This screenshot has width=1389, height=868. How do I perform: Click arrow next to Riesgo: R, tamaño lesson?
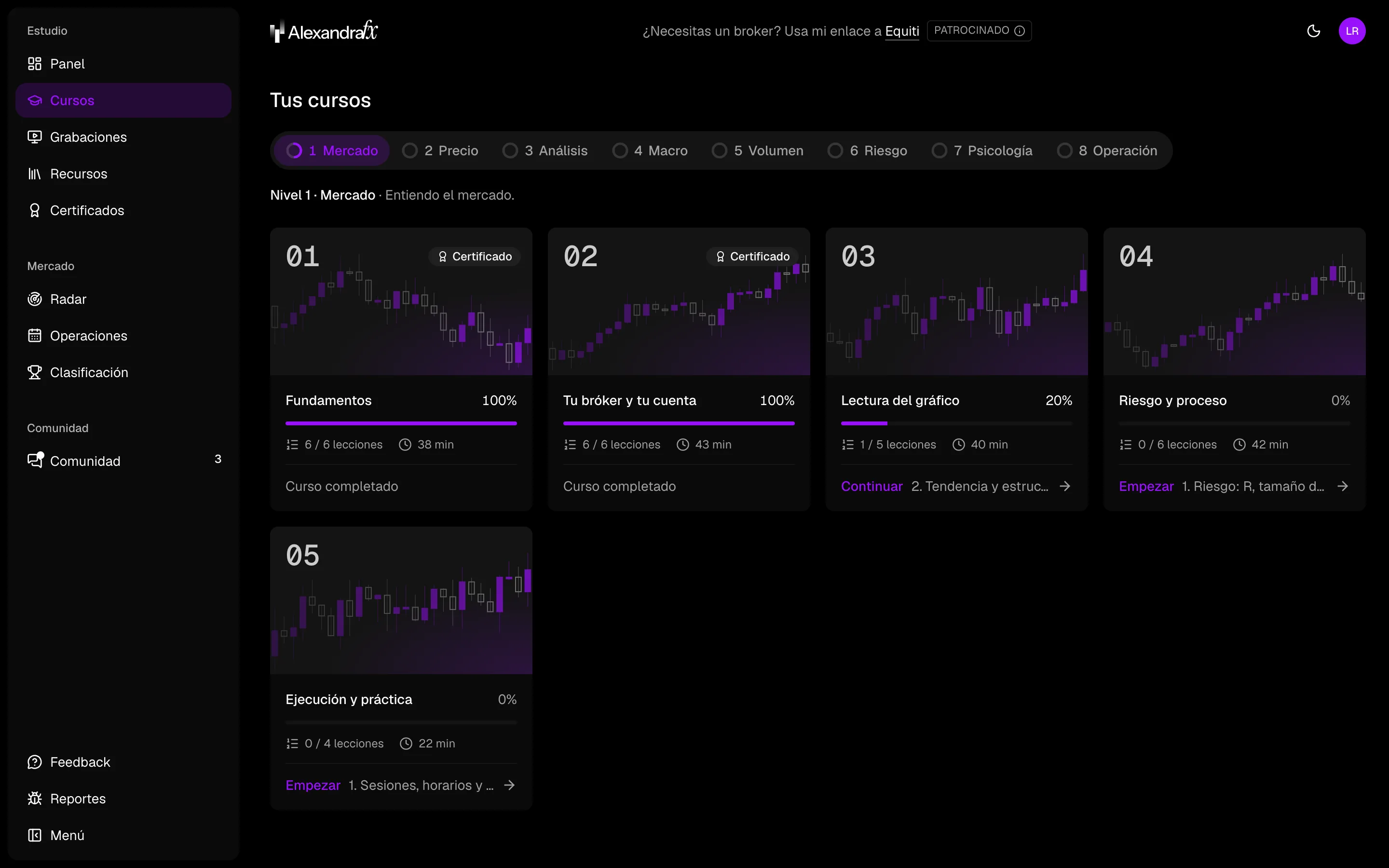click(1343, 486)
